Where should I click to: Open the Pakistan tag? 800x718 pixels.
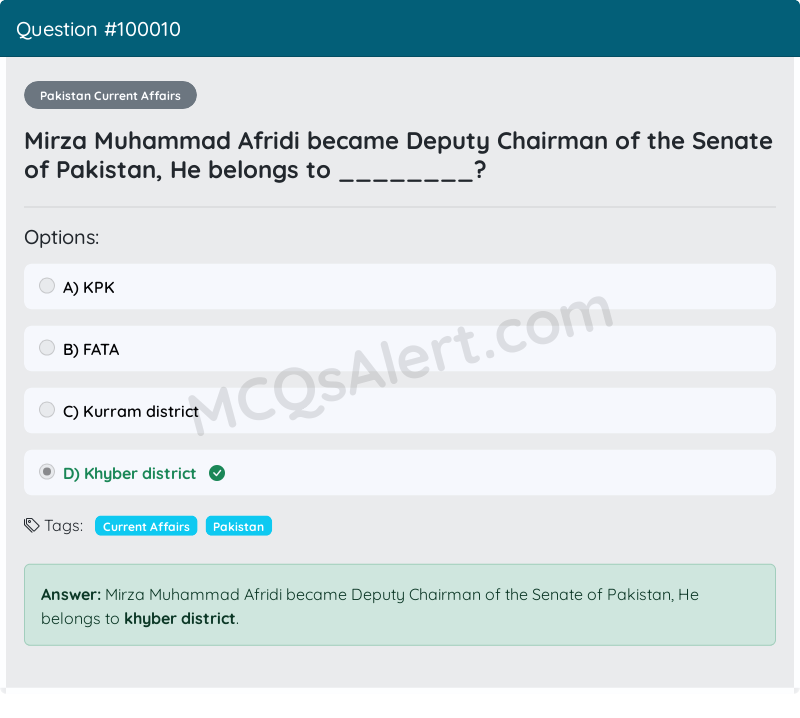click(238, 526)
